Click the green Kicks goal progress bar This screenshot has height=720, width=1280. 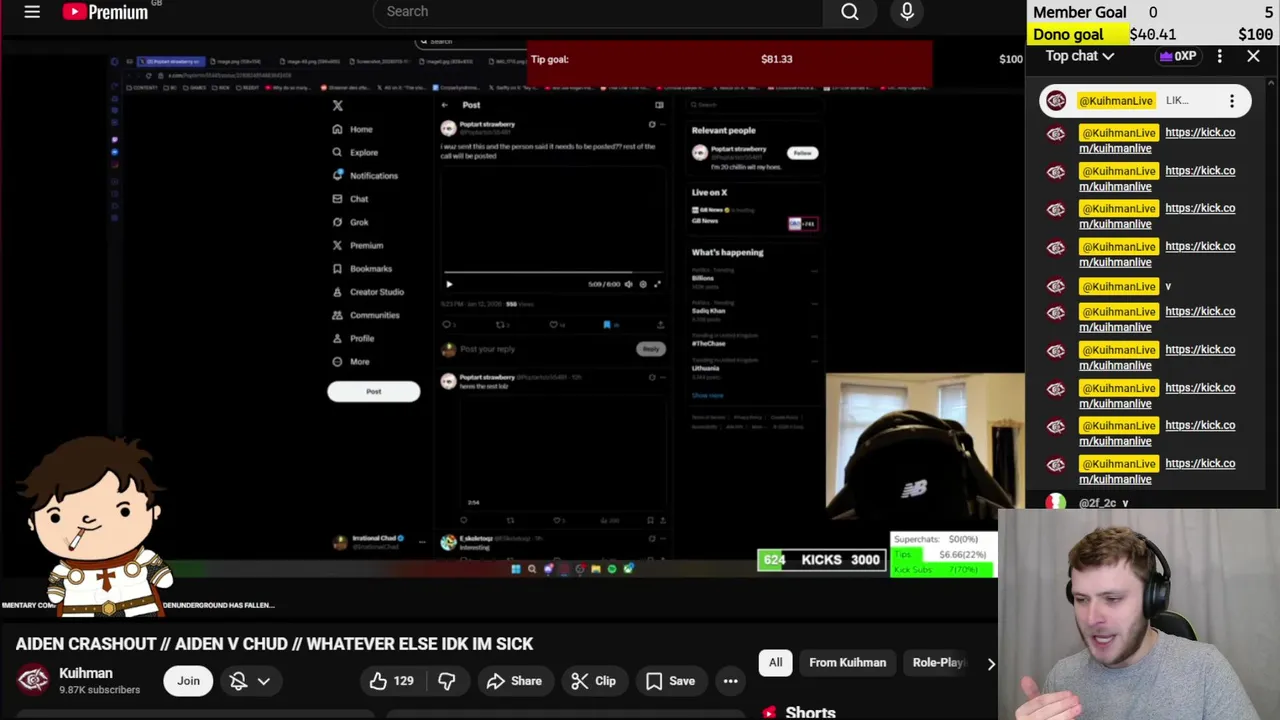tap(822, 560)
